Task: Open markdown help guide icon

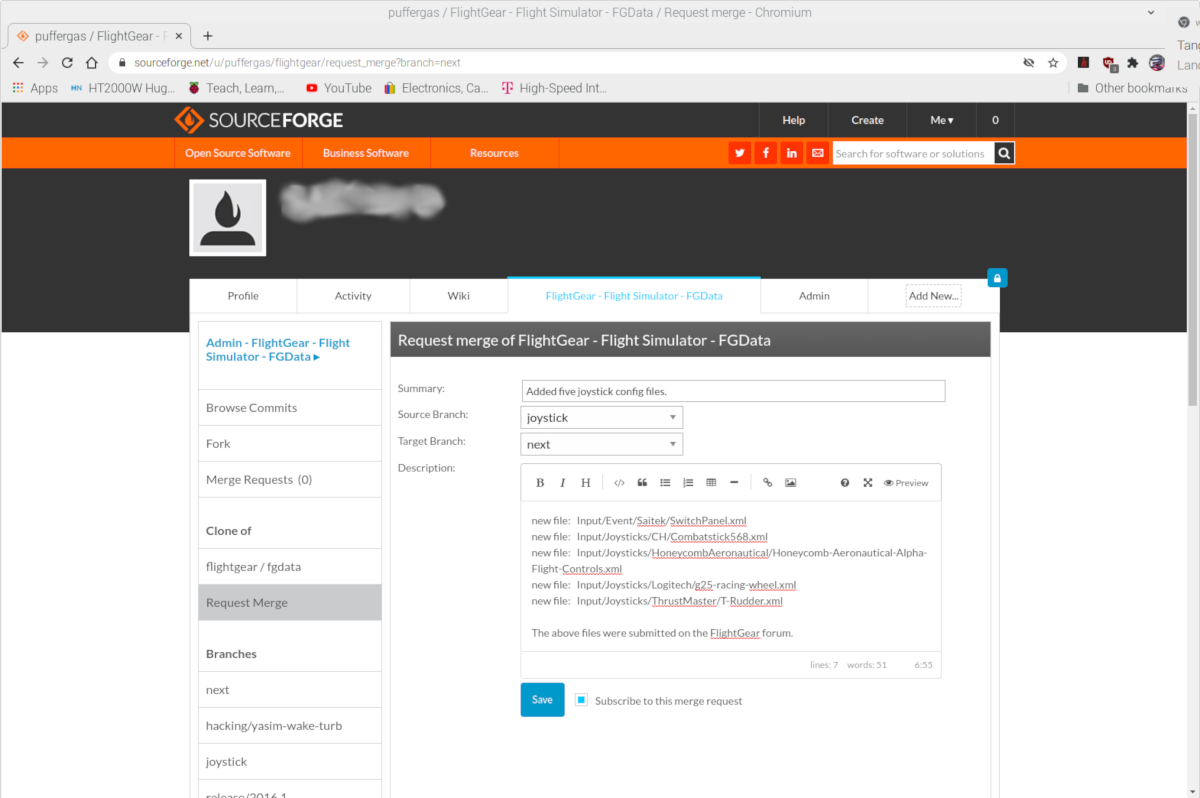Action: (x=845, y=483)
